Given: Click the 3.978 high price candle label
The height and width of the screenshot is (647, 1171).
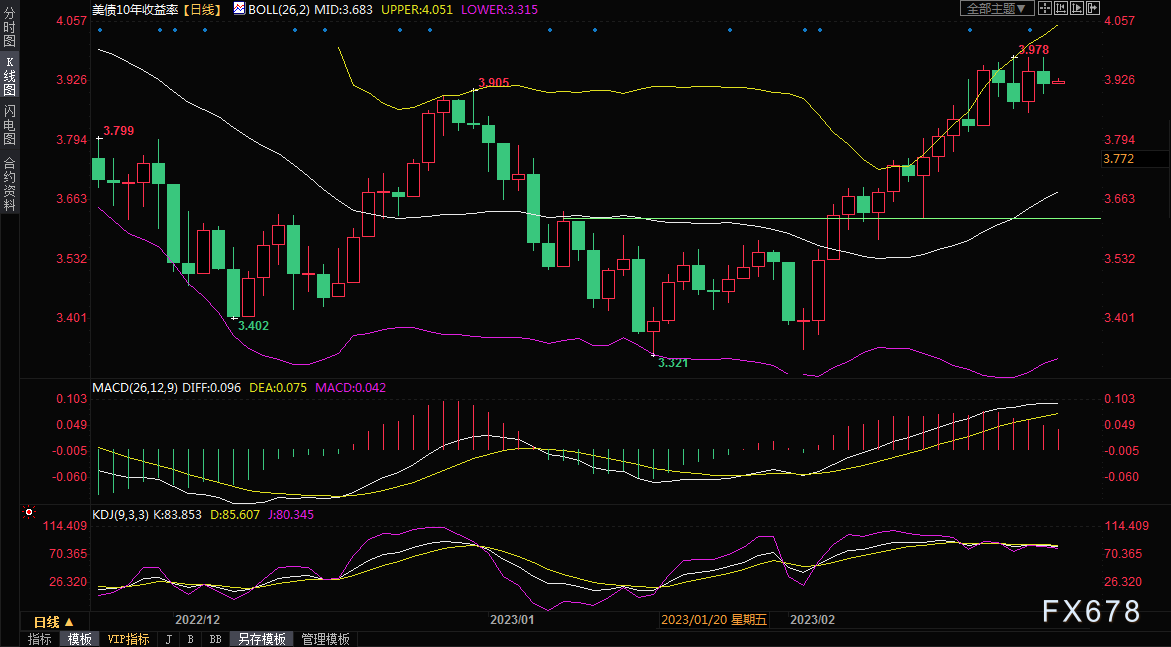Looking at the screenshot, I should click(1033, 49).
